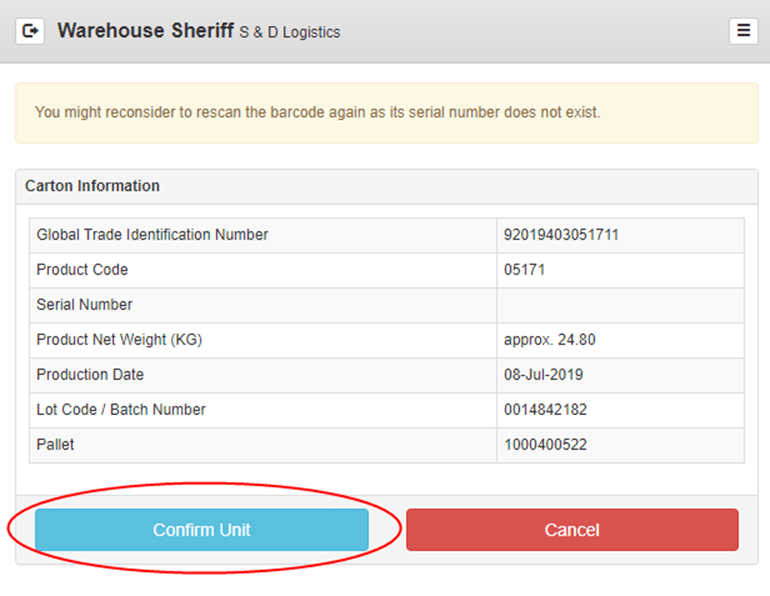Cancel the carton confirmation
The width and height of the screenshot is (770, 596).
[572, 530]
